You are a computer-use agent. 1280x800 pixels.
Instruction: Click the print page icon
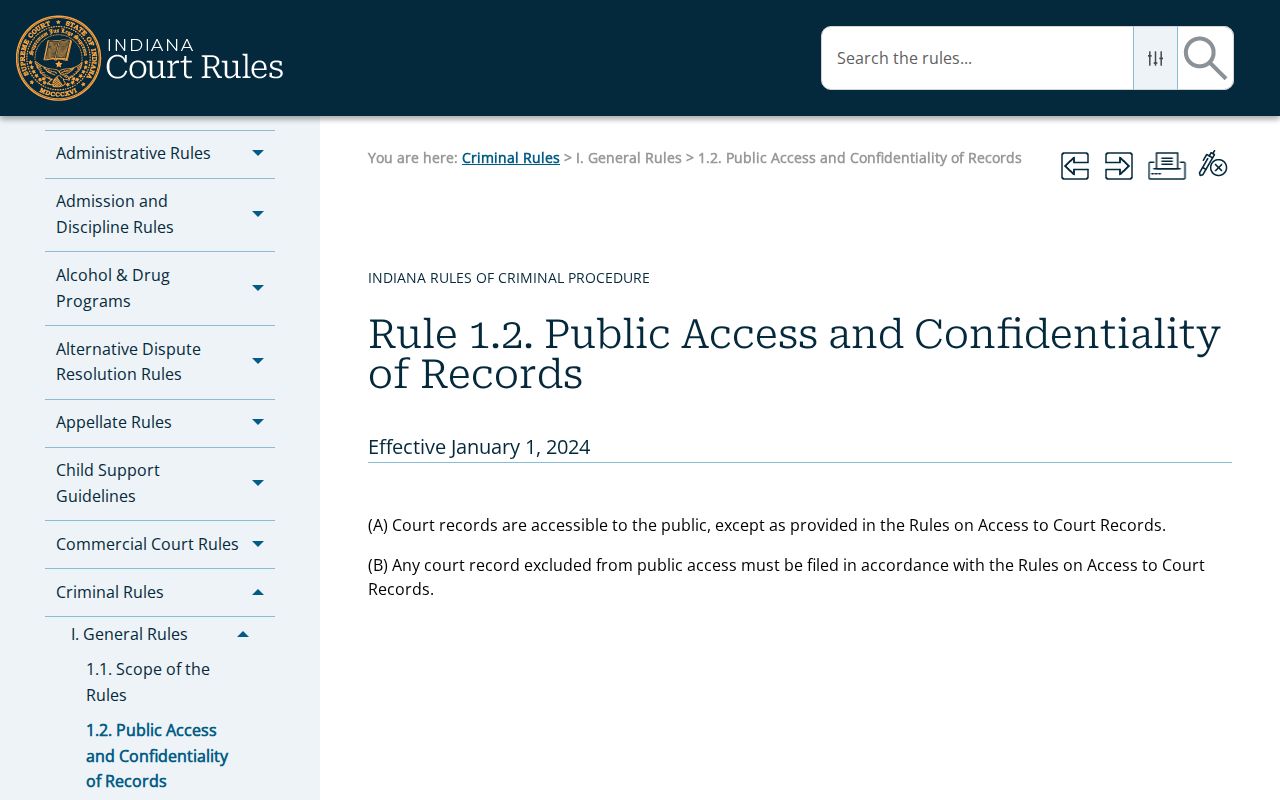pos(1167,165)
